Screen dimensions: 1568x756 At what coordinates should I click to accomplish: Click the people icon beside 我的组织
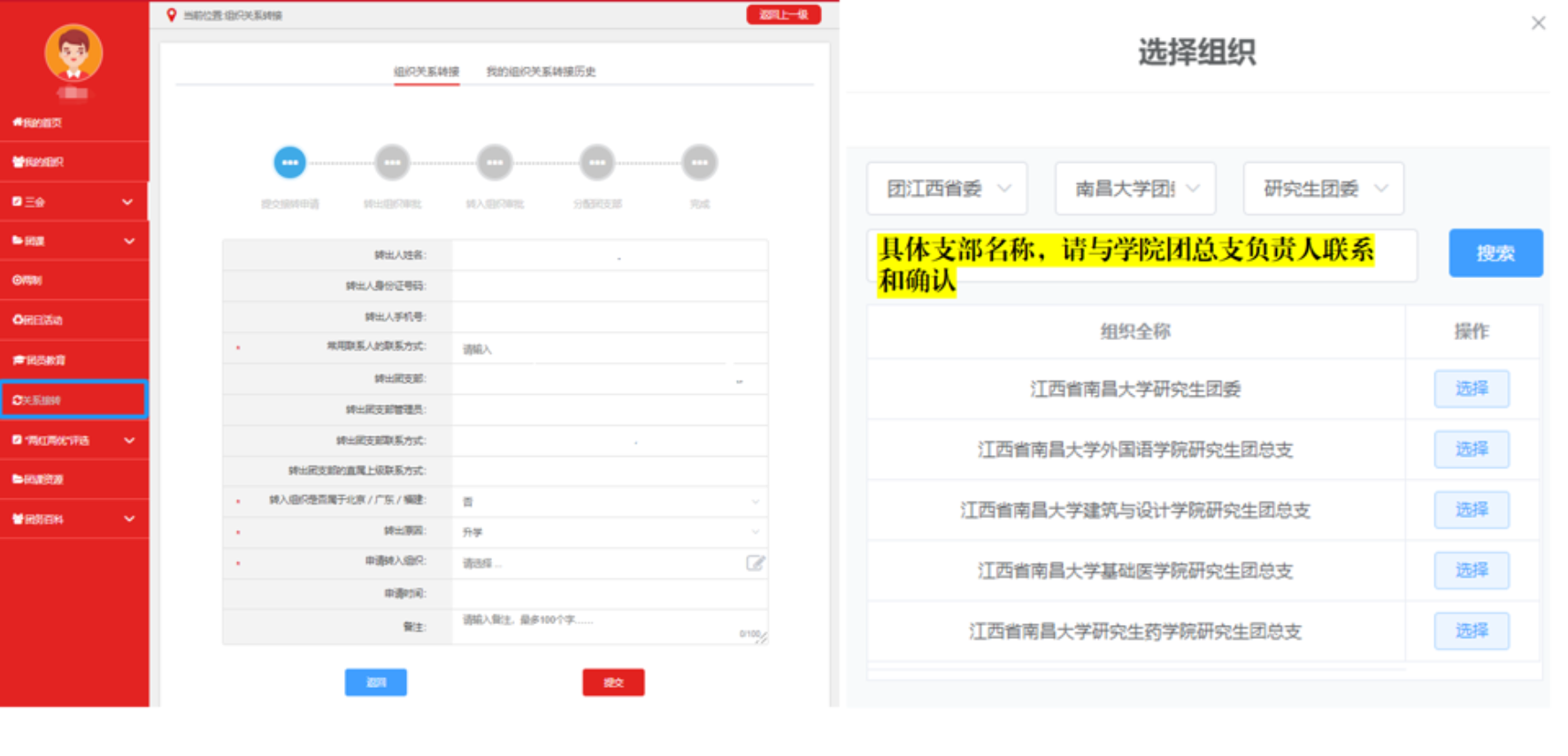pos(18,162)
